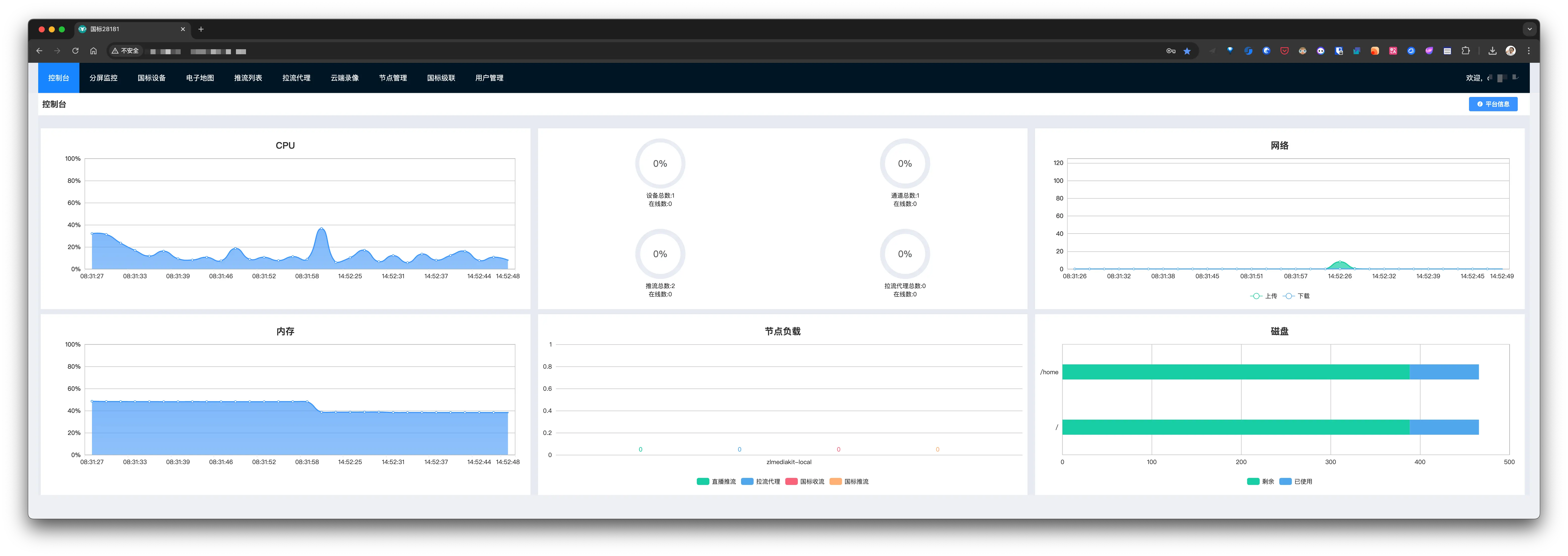Toggle 上传 series in network legend

tap(1264, 296)
